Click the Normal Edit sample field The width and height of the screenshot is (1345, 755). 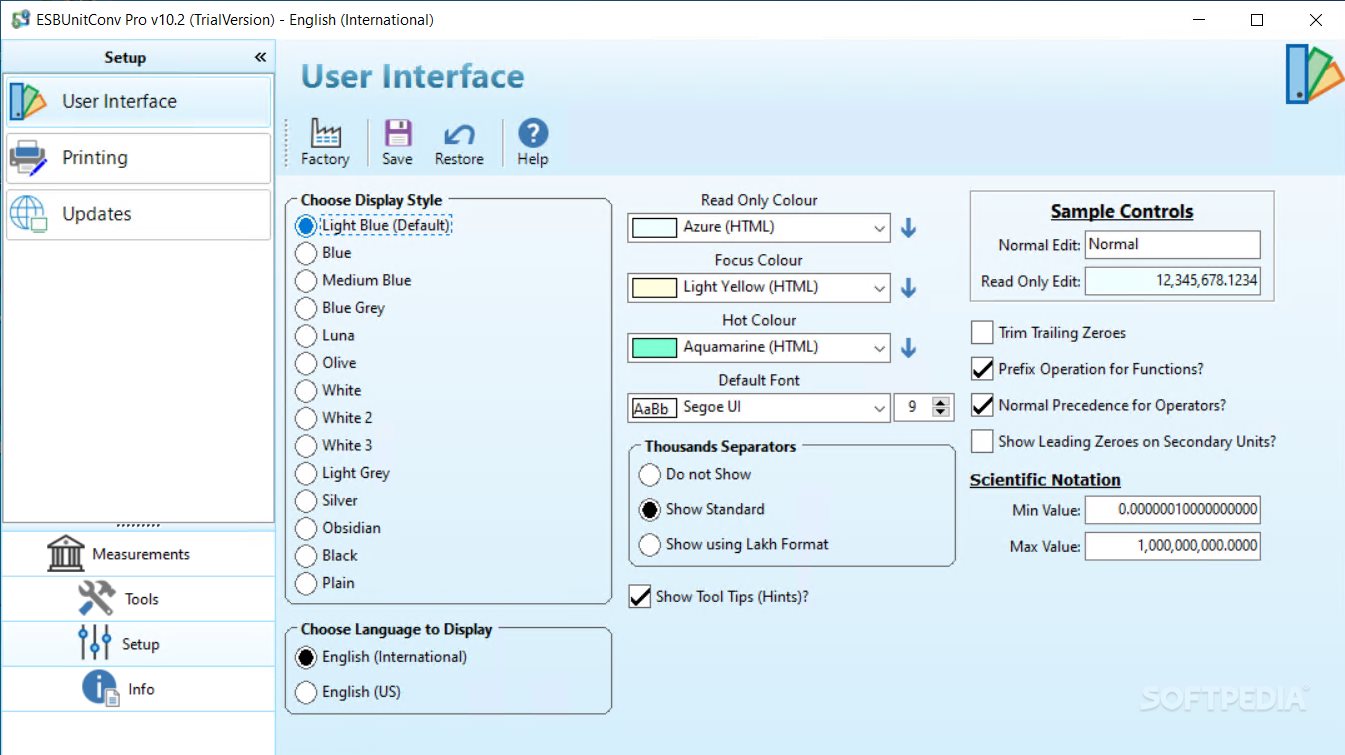(1173, 244)
